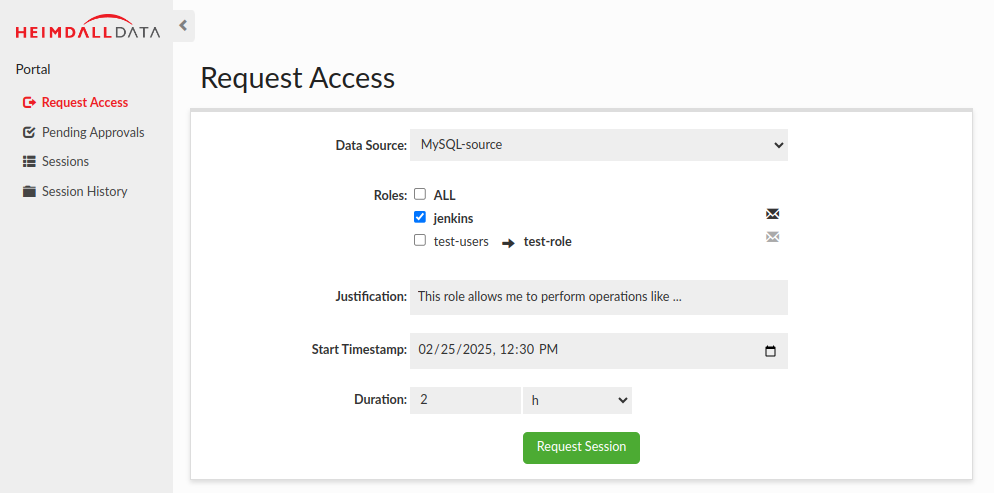The image size is (994, 493).
Task: Collapse the sidebar with the chevron arrow
Action: click(x=183, y=26)
